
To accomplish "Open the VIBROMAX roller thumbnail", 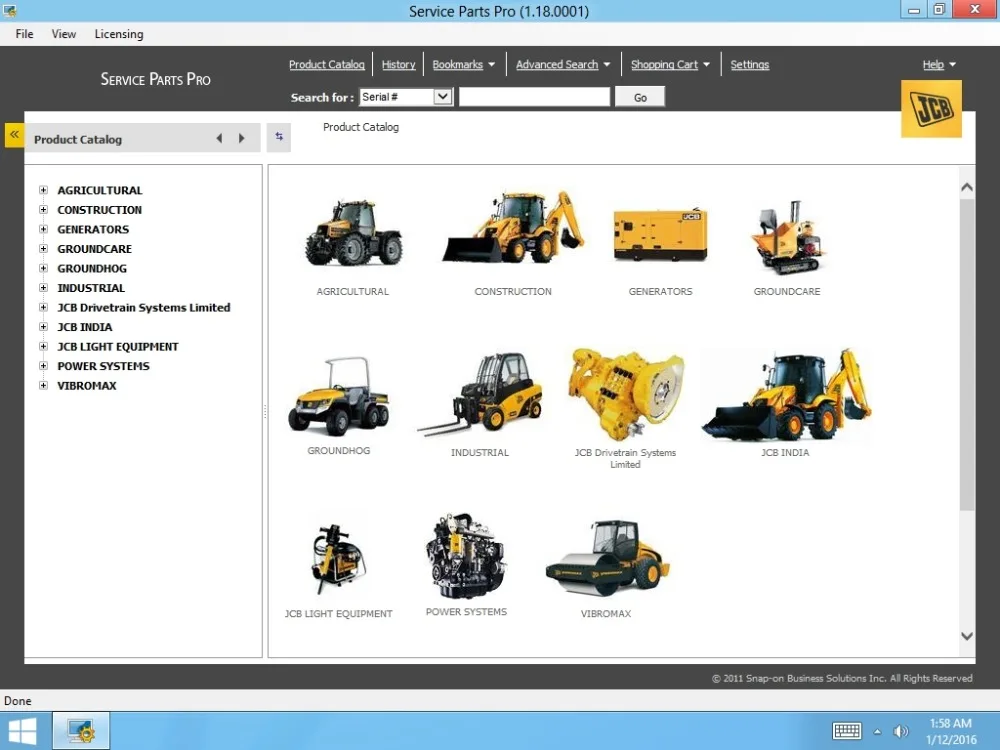I will [607, 558].
